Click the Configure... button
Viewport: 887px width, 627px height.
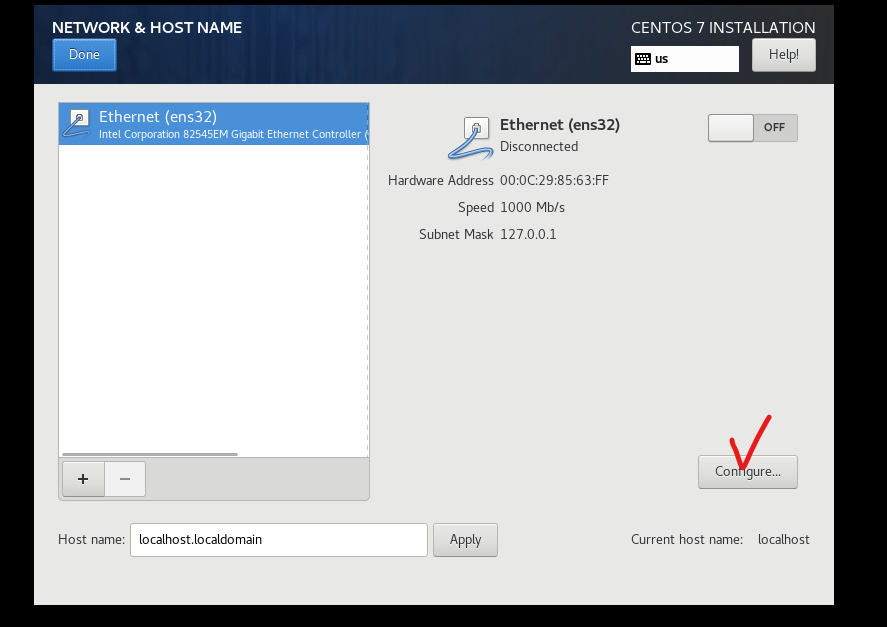pos(747,472)
